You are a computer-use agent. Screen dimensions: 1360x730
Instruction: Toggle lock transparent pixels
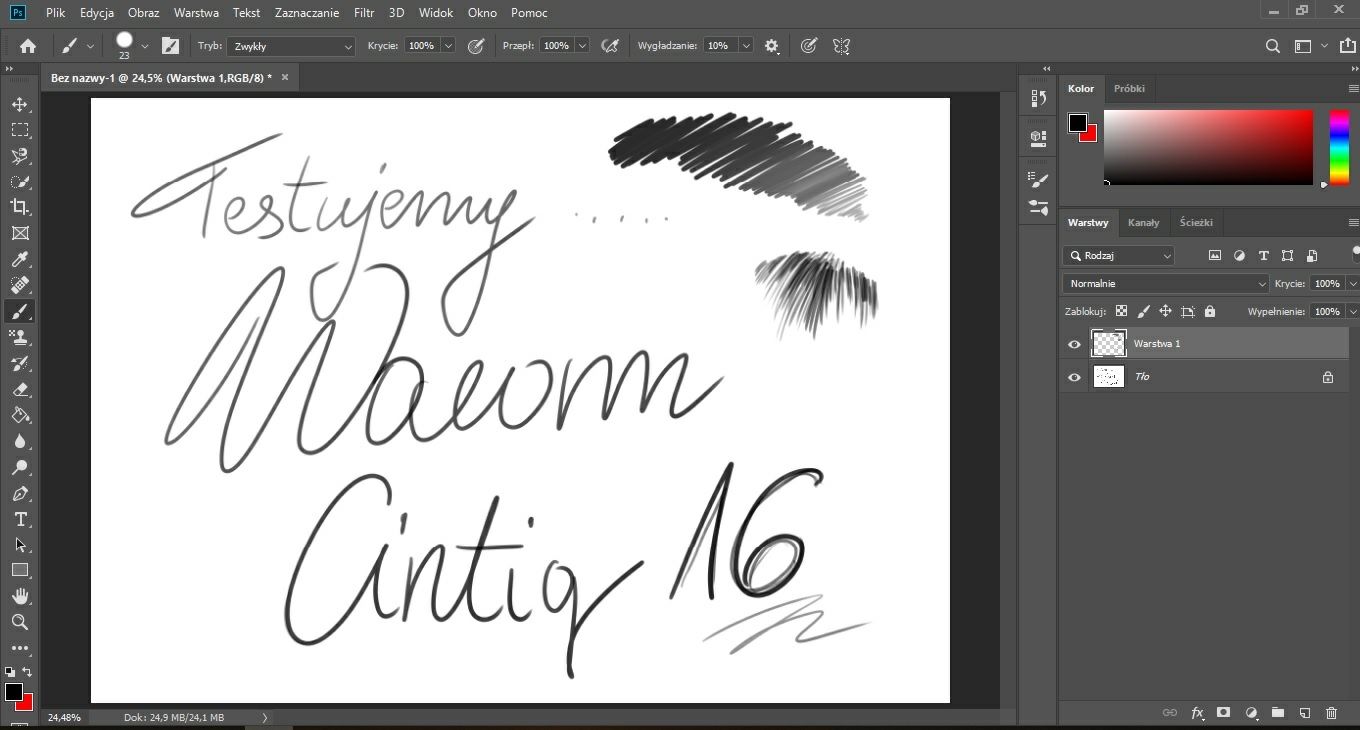pyautogui.click(x=1121, y=312)
